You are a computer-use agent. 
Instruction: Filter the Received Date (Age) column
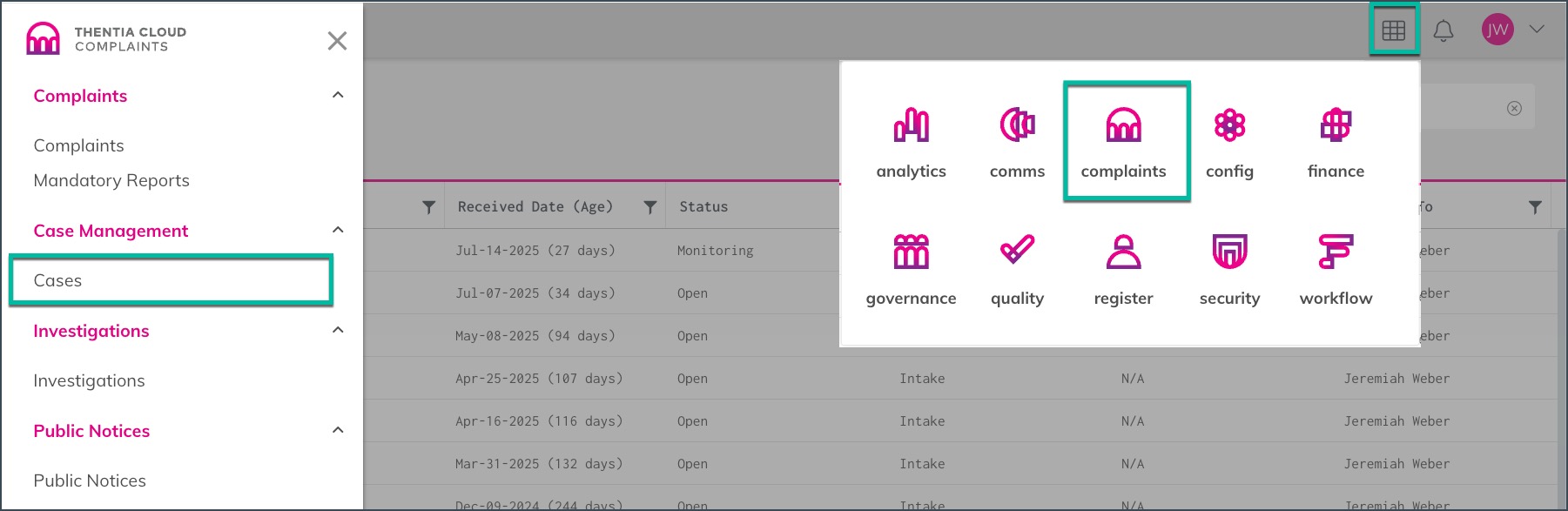(x=649, y=206)
